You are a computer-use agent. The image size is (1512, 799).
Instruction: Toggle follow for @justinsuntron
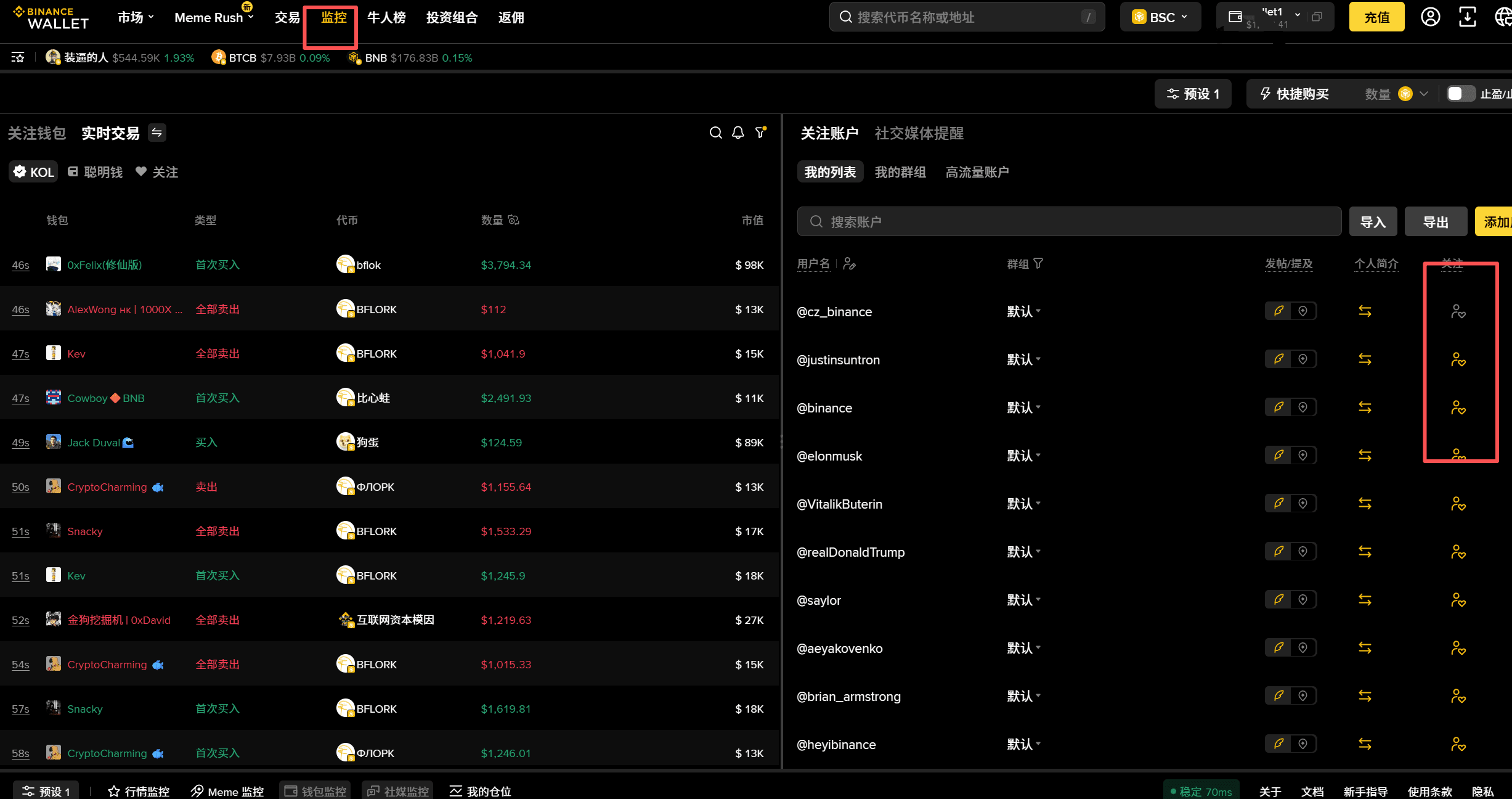[1458, 359]
